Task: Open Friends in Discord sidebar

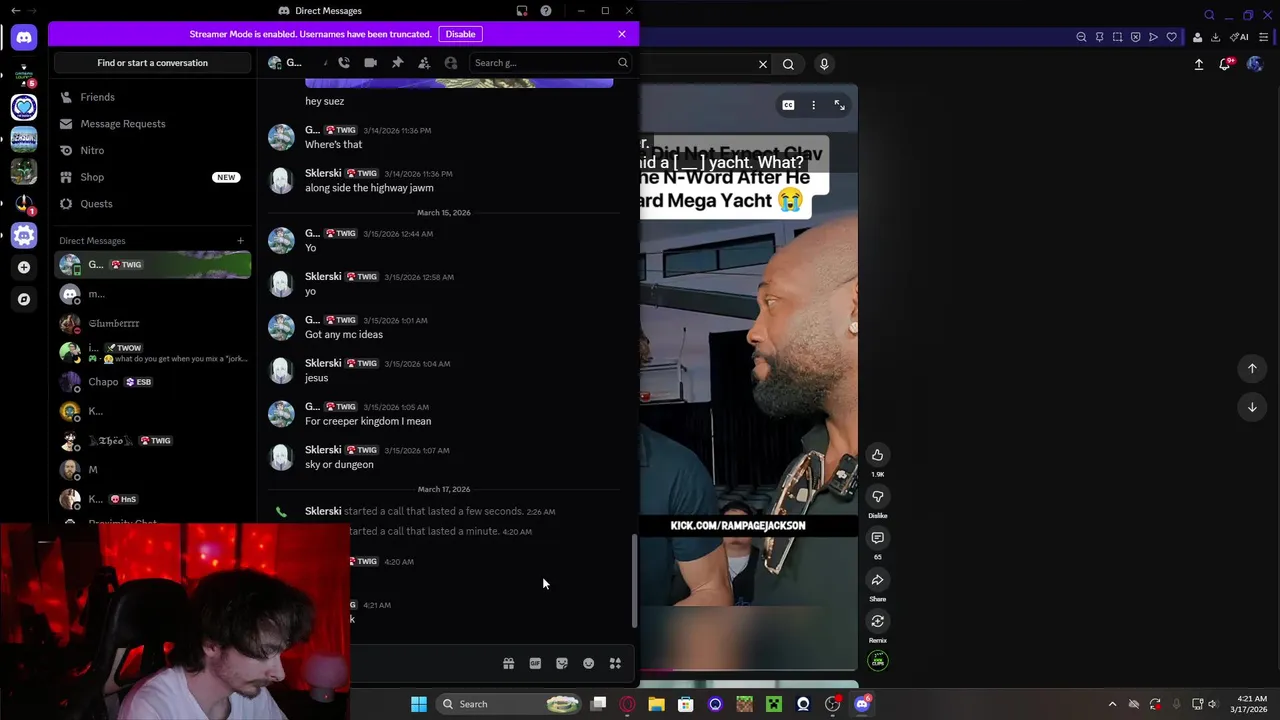Action: click(x=152, y=97)
